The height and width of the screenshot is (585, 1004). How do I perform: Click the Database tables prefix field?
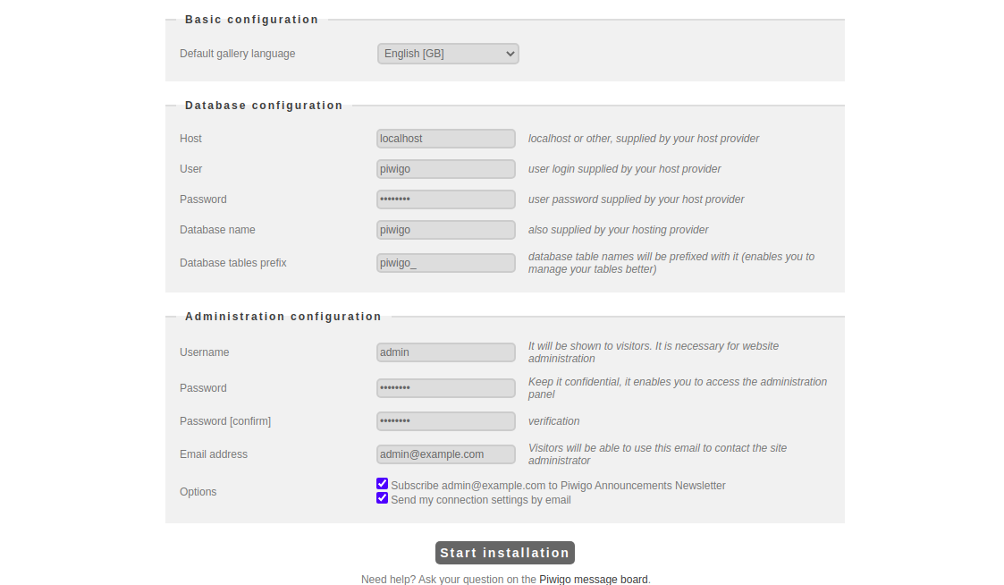click(x=446, y=263)
